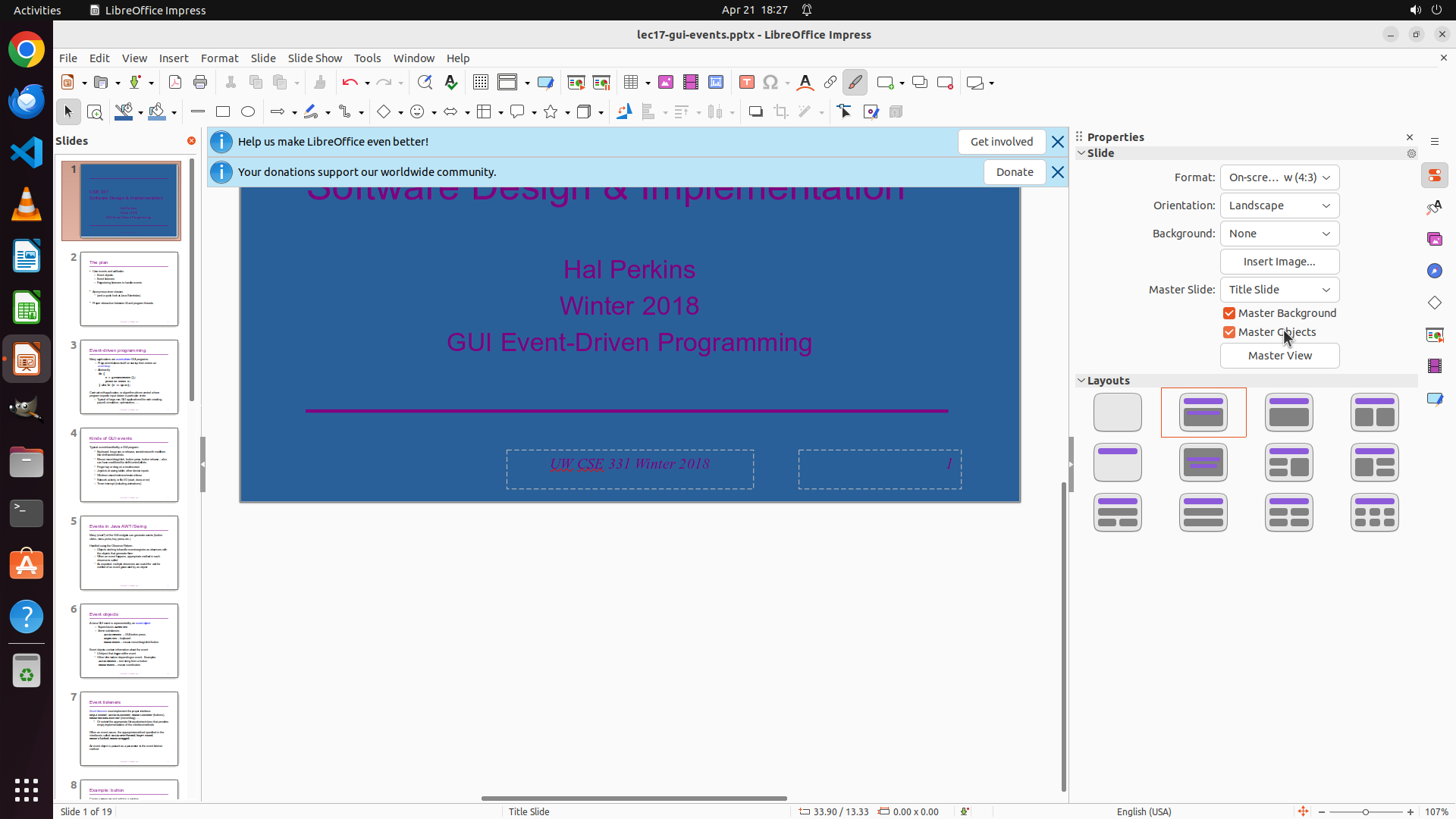This screenshot has width=1456, height=819.
Task: Click the Display Grid icon
Action: pyautogui.click(x=481, y=83)
